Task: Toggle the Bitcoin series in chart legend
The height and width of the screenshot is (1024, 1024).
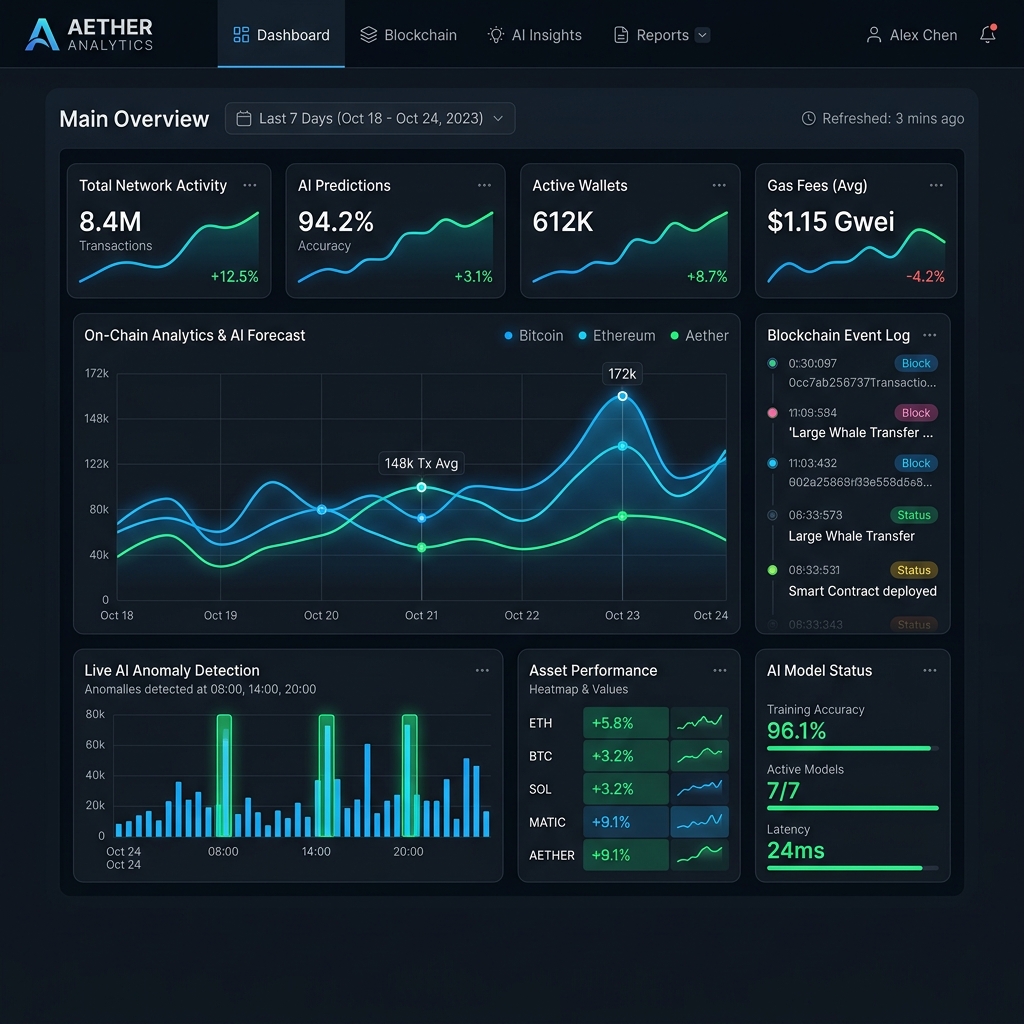Action: [533, 336]
